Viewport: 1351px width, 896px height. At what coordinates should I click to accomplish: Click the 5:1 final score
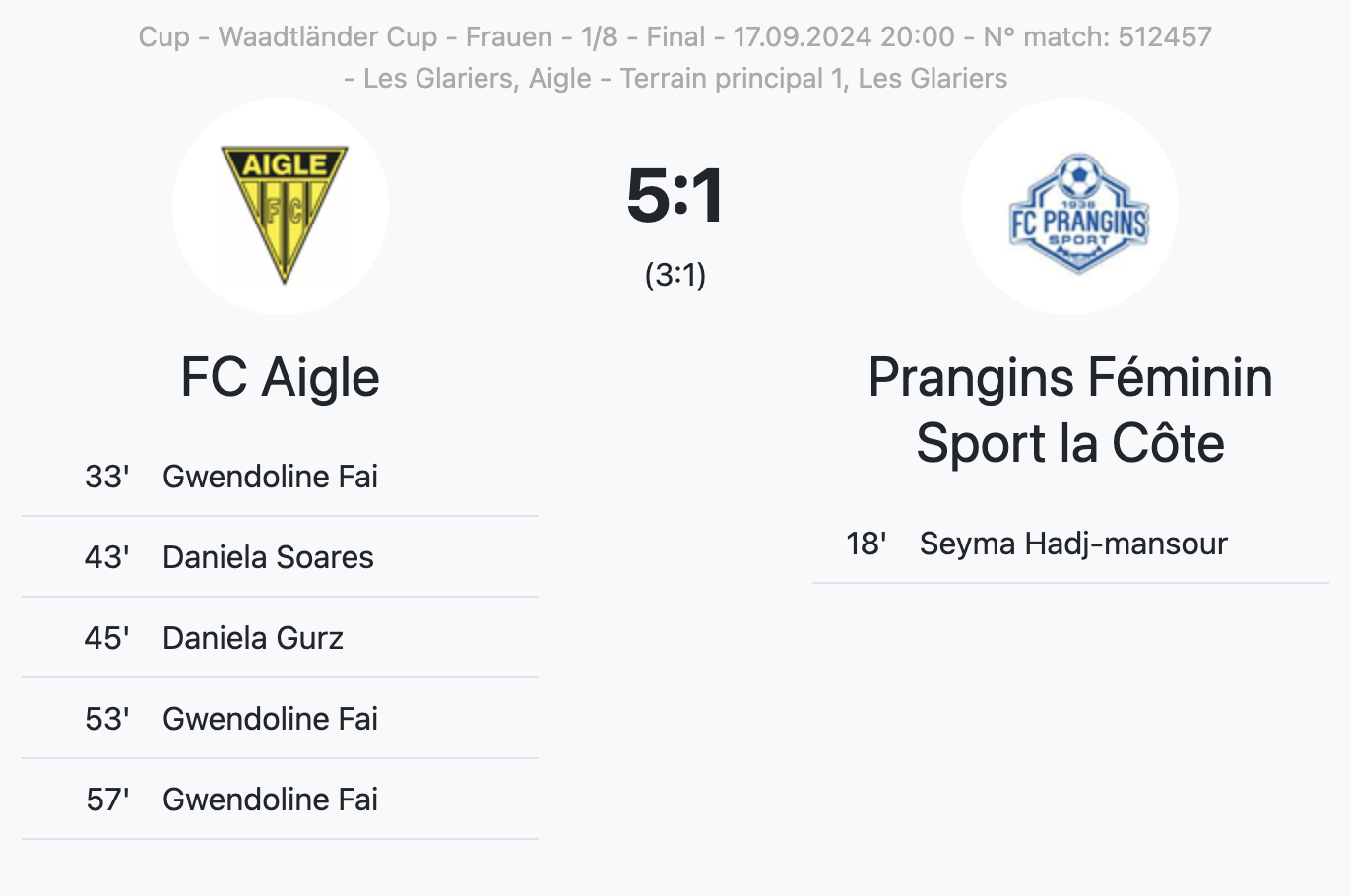[675, 195]
